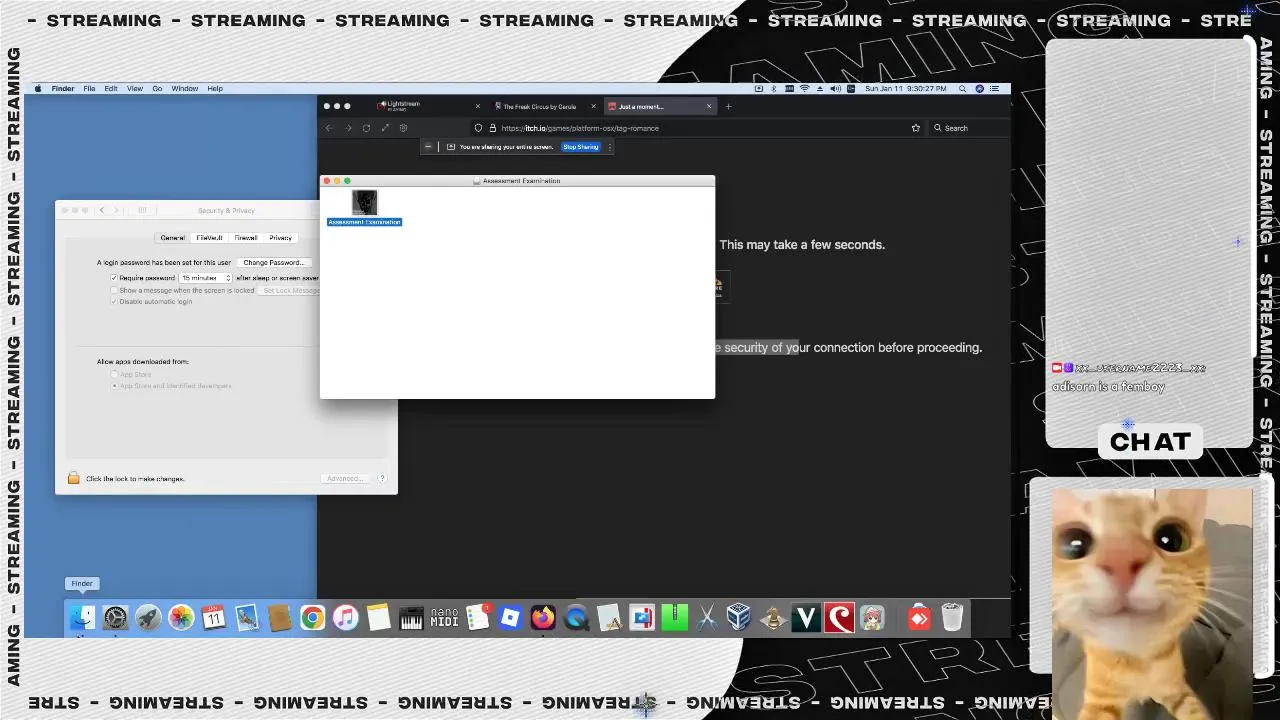The width and height of the screenshot is (1280, 720).
Task: Open the Go menu
Action: pos(157,88)
